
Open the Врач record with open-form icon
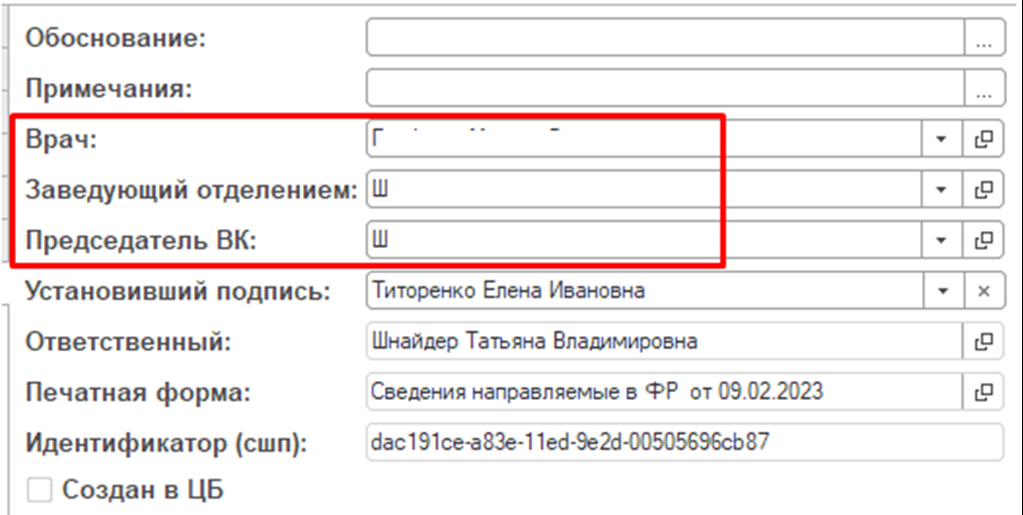coord(983,139)
